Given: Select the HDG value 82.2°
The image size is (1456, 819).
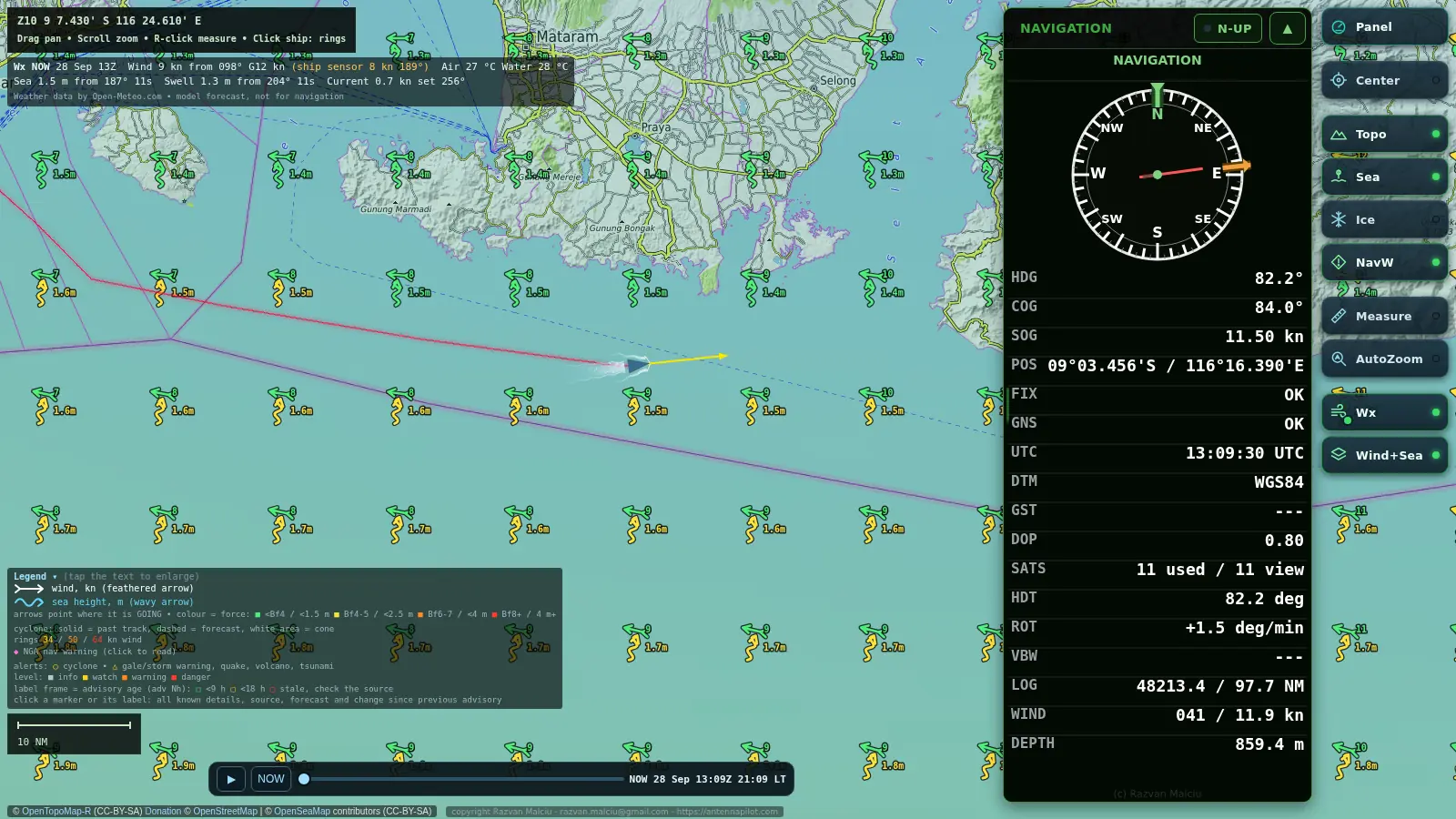Looking at the screenshot, I should point(1279,278).
